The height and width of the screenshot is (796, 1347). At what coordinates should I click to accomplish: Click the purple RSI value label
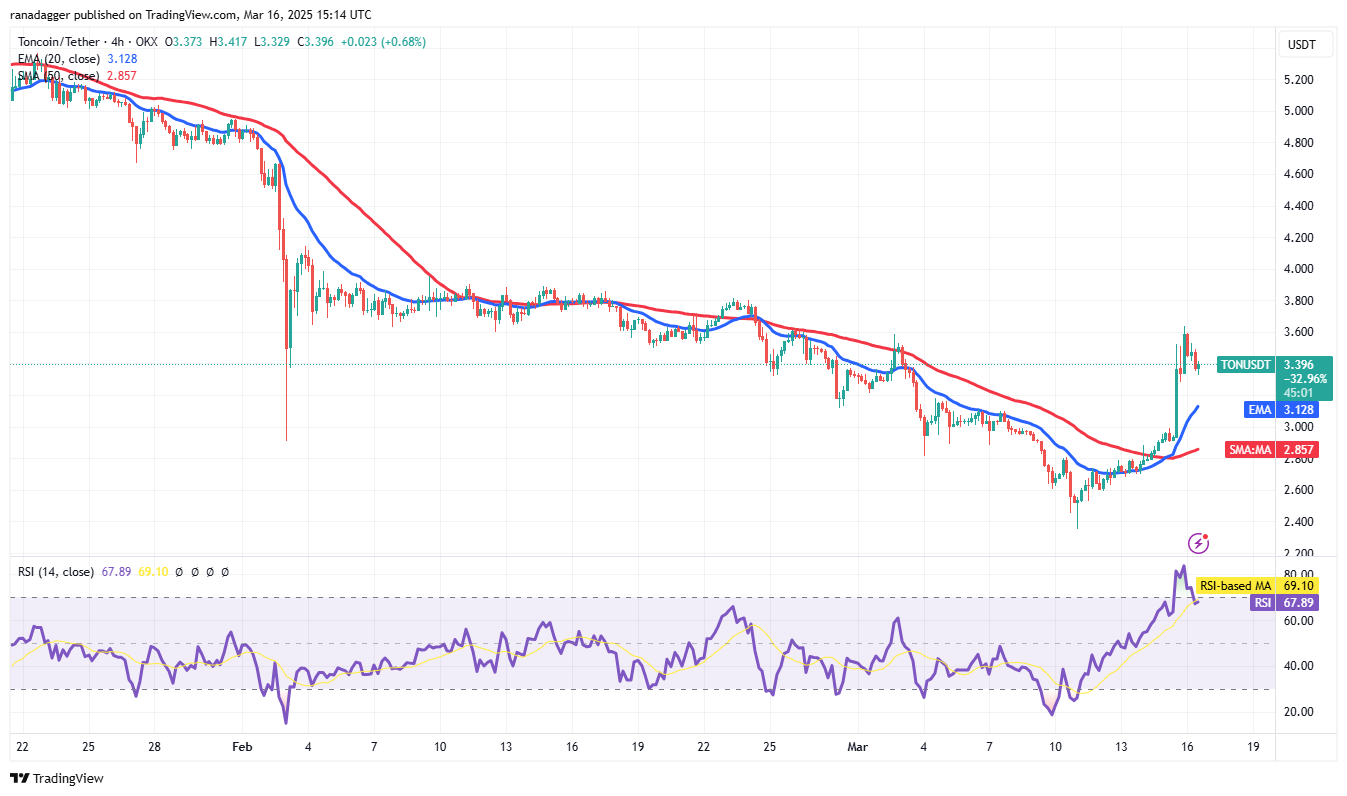pyautogui.click(x=1264, y=602)
